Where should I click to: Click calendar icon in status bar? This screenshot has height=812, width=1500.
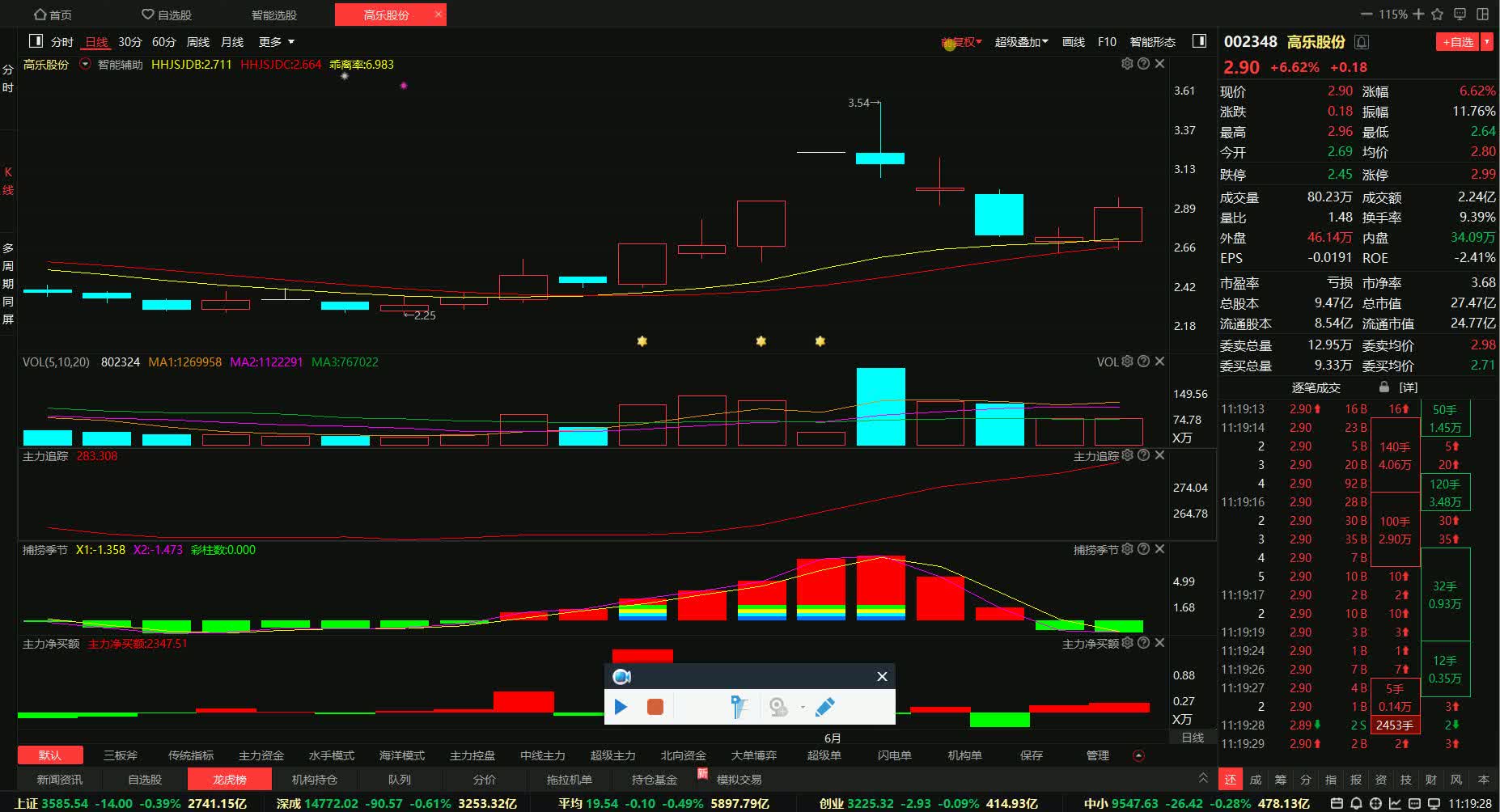coord(1336,803)
